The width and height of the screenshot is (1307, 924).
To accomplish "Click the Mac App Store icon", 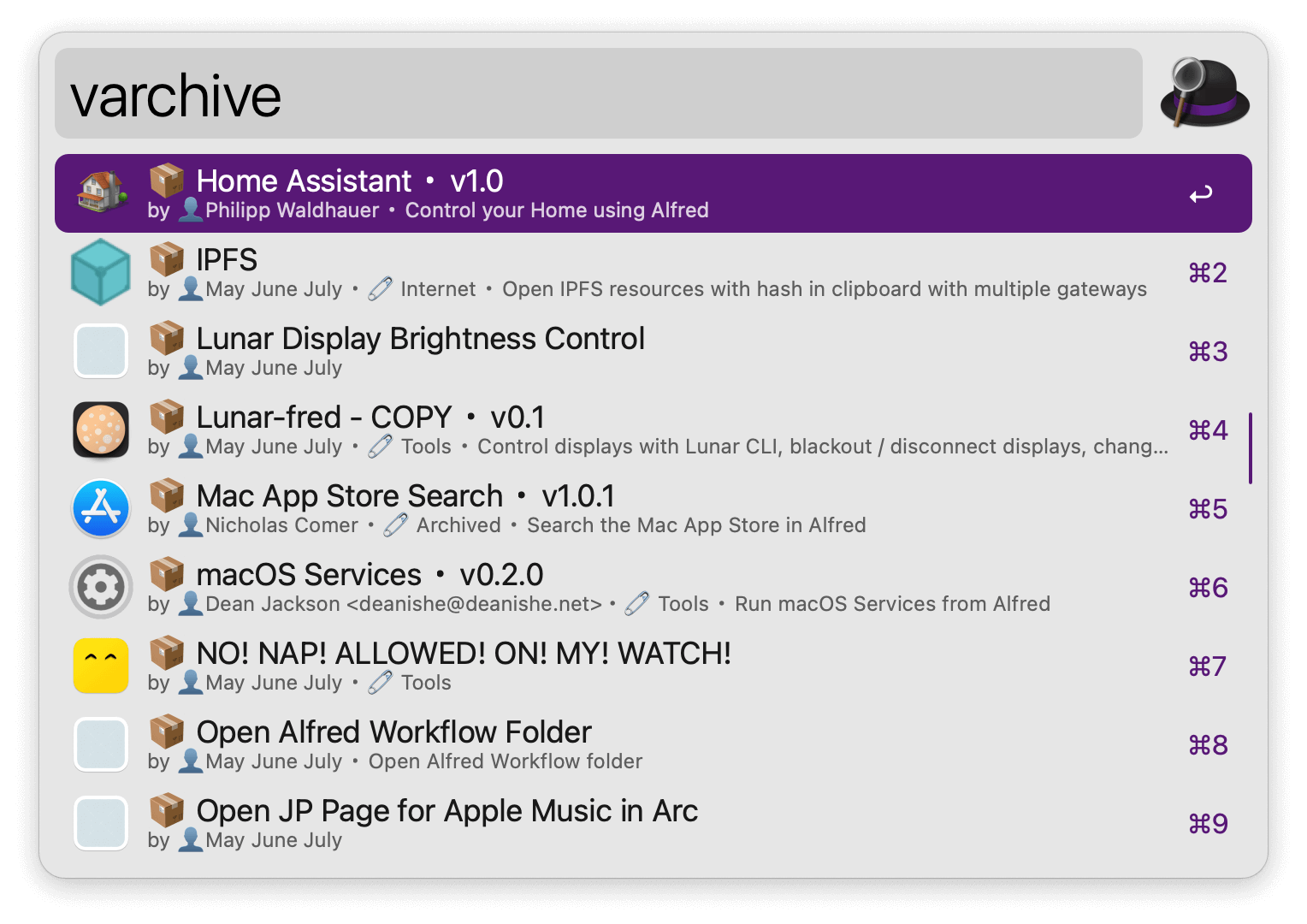I will pyautogui.click(x=101, y=508).
